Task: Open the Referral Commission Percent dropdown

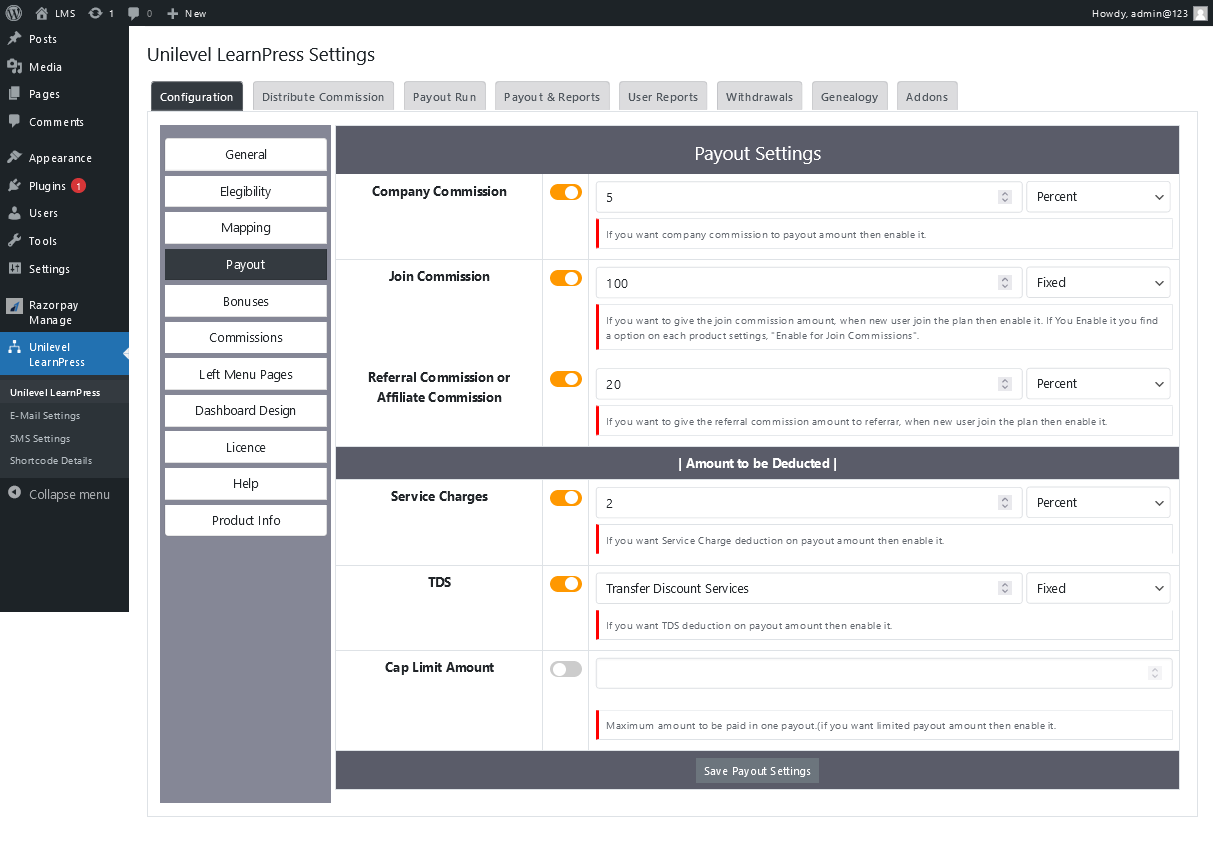Action: click(1098, 383)
